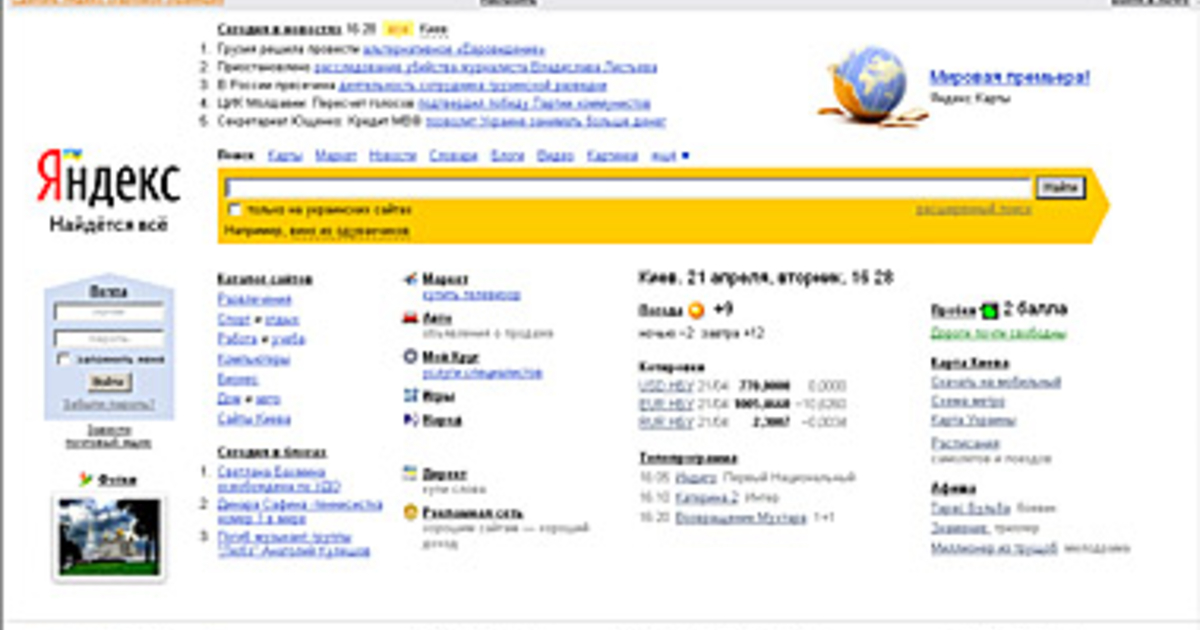The width and height of the screenshot is (1200, 630).
Task: Click the advertising network yellow icon
Action: point(410,512)
